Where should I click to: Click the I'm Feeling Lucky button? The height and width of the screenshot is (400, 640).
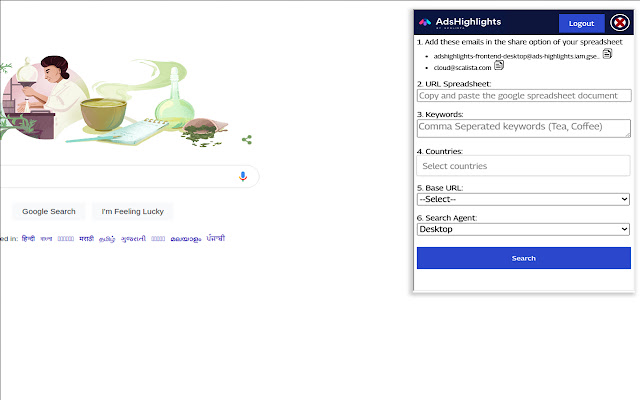click(x=133, y=211)
